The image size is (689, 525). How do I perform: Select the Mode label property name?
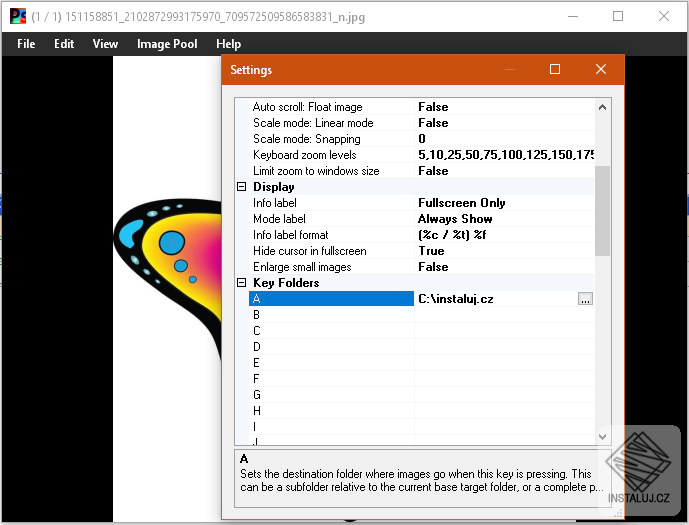(279, 219)
